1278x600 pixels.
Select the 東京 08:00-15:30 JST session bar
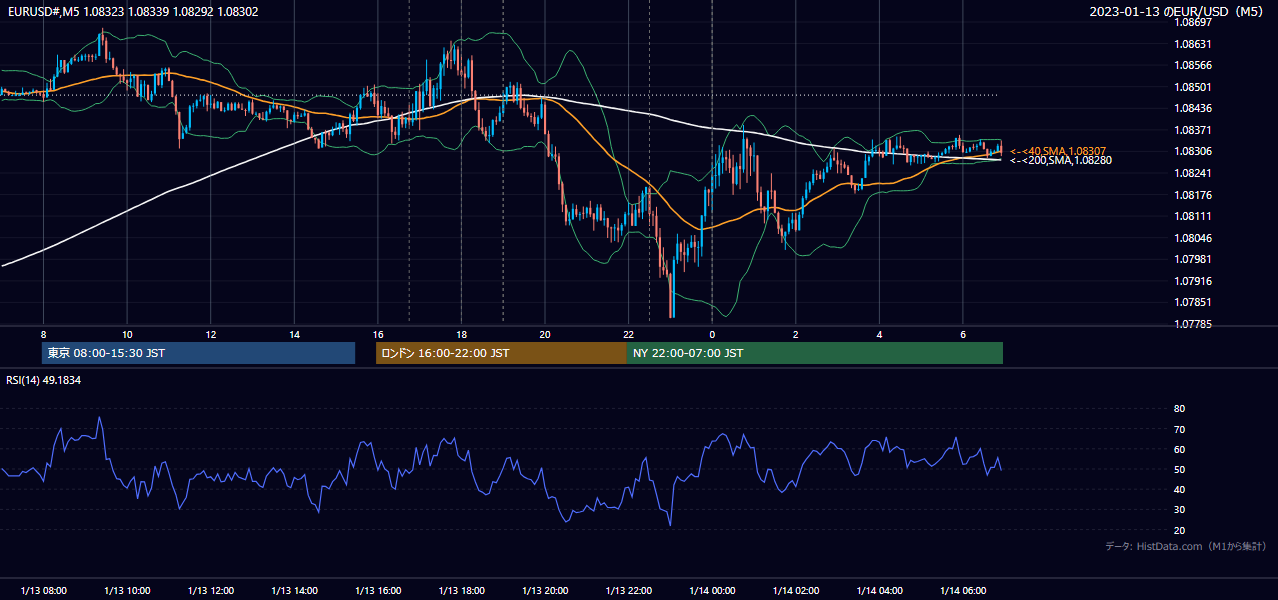pyautogui.click(x=199, y=353)
